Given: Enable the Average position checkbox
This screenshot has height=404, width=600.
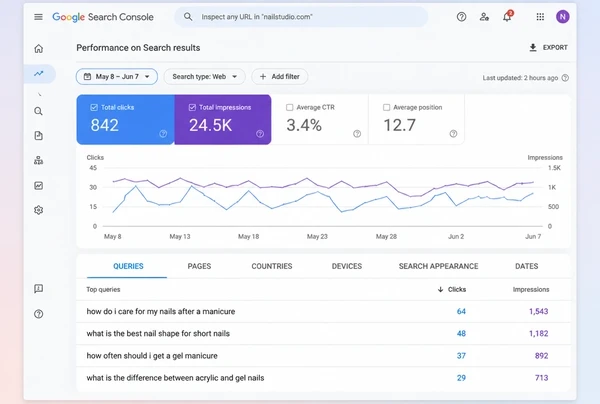Looking at the screenshot, I should 386,108.
